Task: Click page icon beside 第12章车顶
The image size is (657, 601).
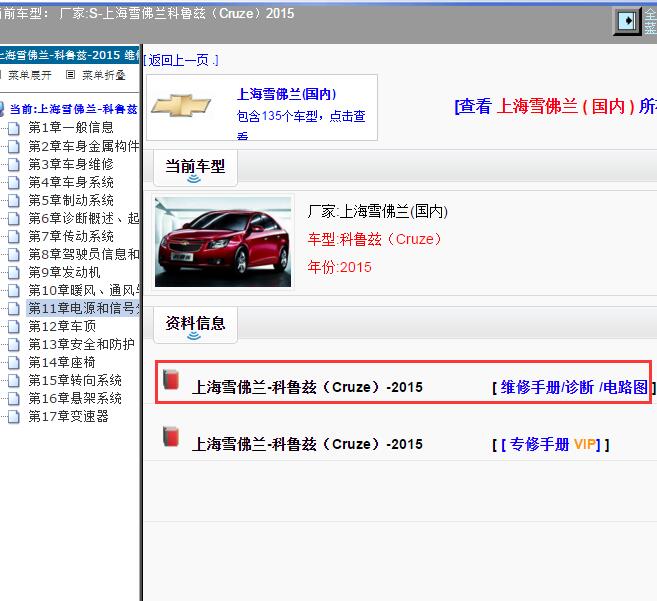Action: tap(14, 326)
